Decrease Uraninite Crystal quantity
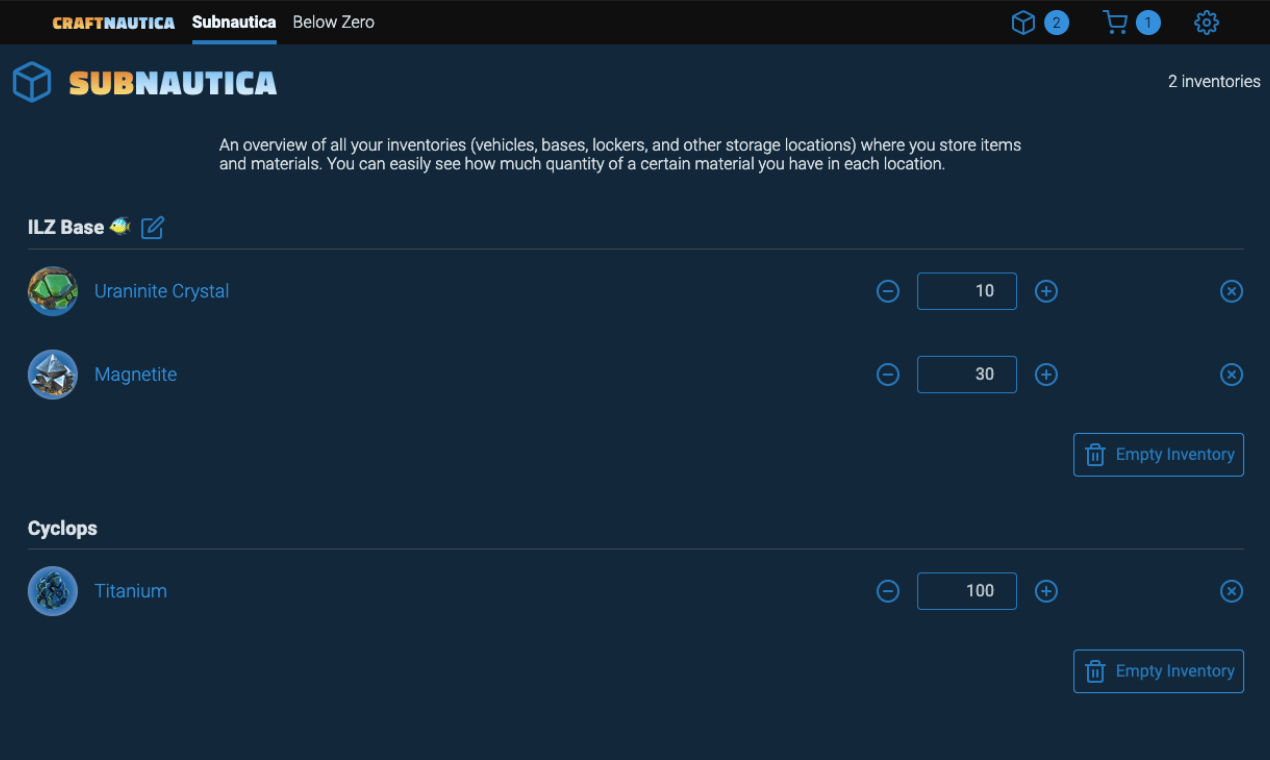 tap(888, 291)
